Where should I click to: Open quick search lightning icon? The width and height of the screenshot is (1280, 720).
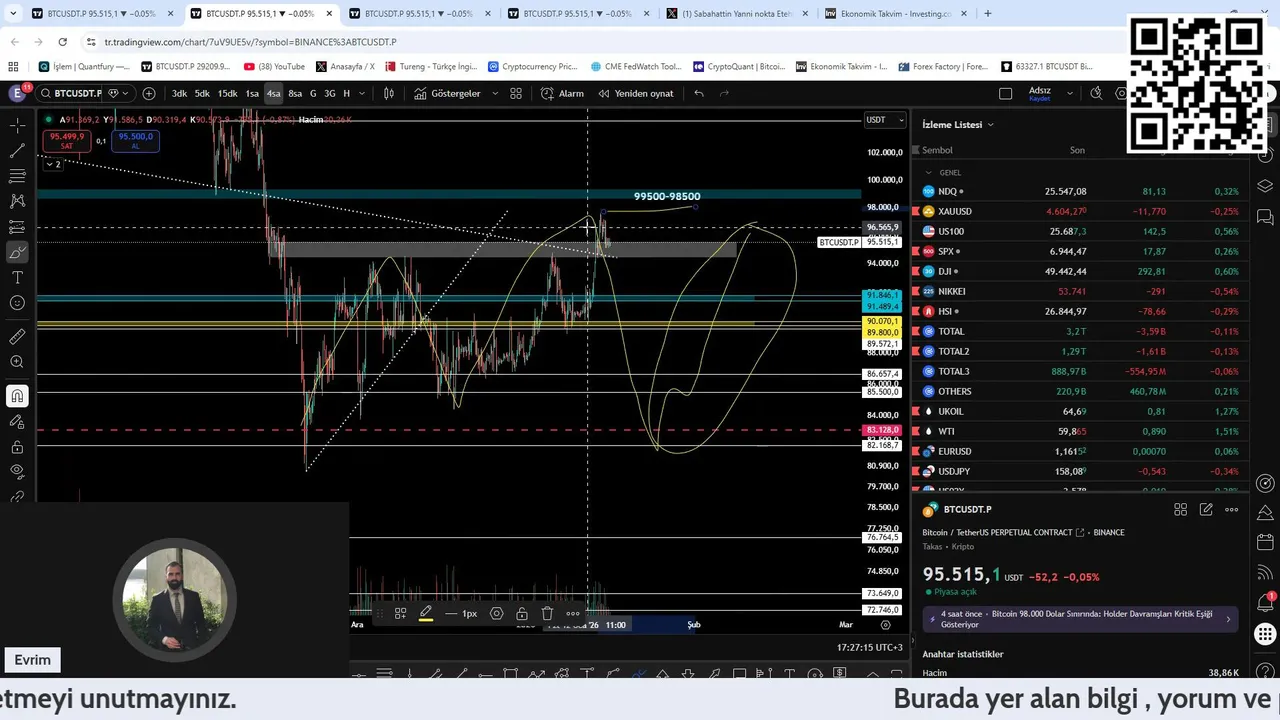pyautogui.click(x=1096, y=93)
